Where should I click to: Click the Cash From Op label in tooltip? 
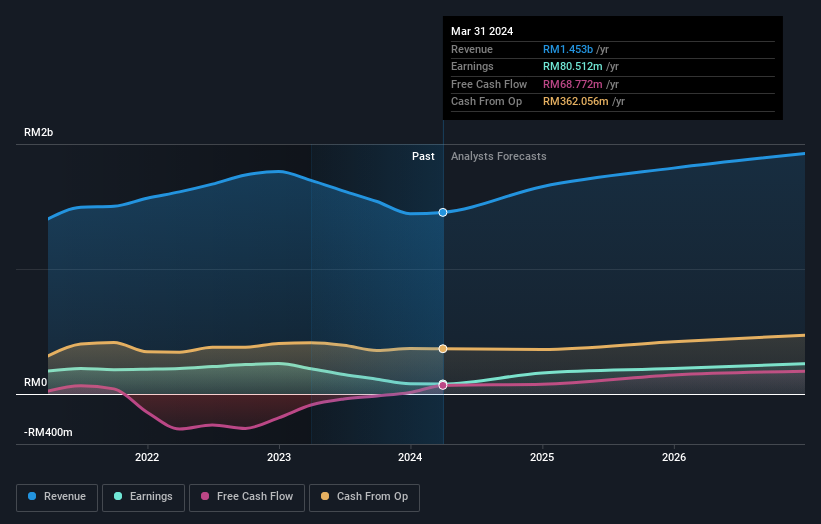click(486, 102)
